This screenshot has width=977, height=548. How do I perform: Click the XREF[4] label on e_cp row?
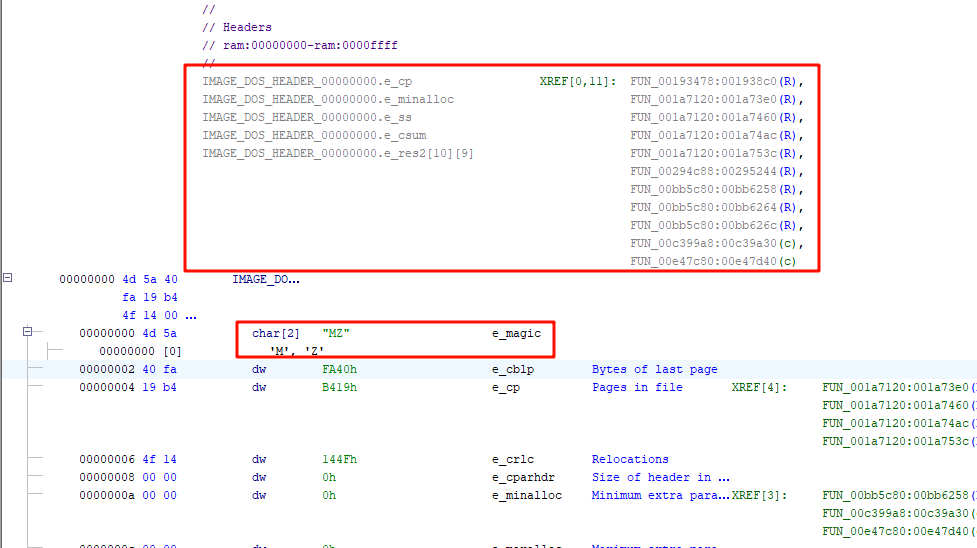[759, 387]
